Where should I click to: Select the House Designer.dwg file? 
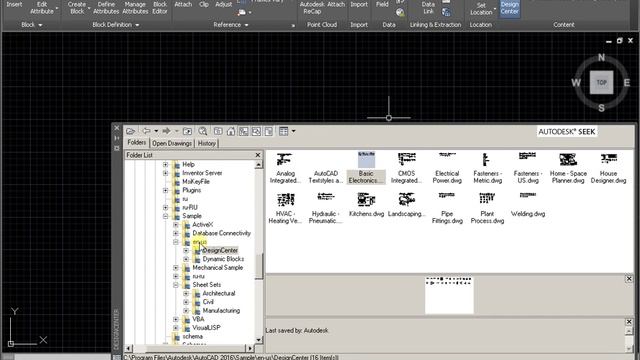click(608, 168)
